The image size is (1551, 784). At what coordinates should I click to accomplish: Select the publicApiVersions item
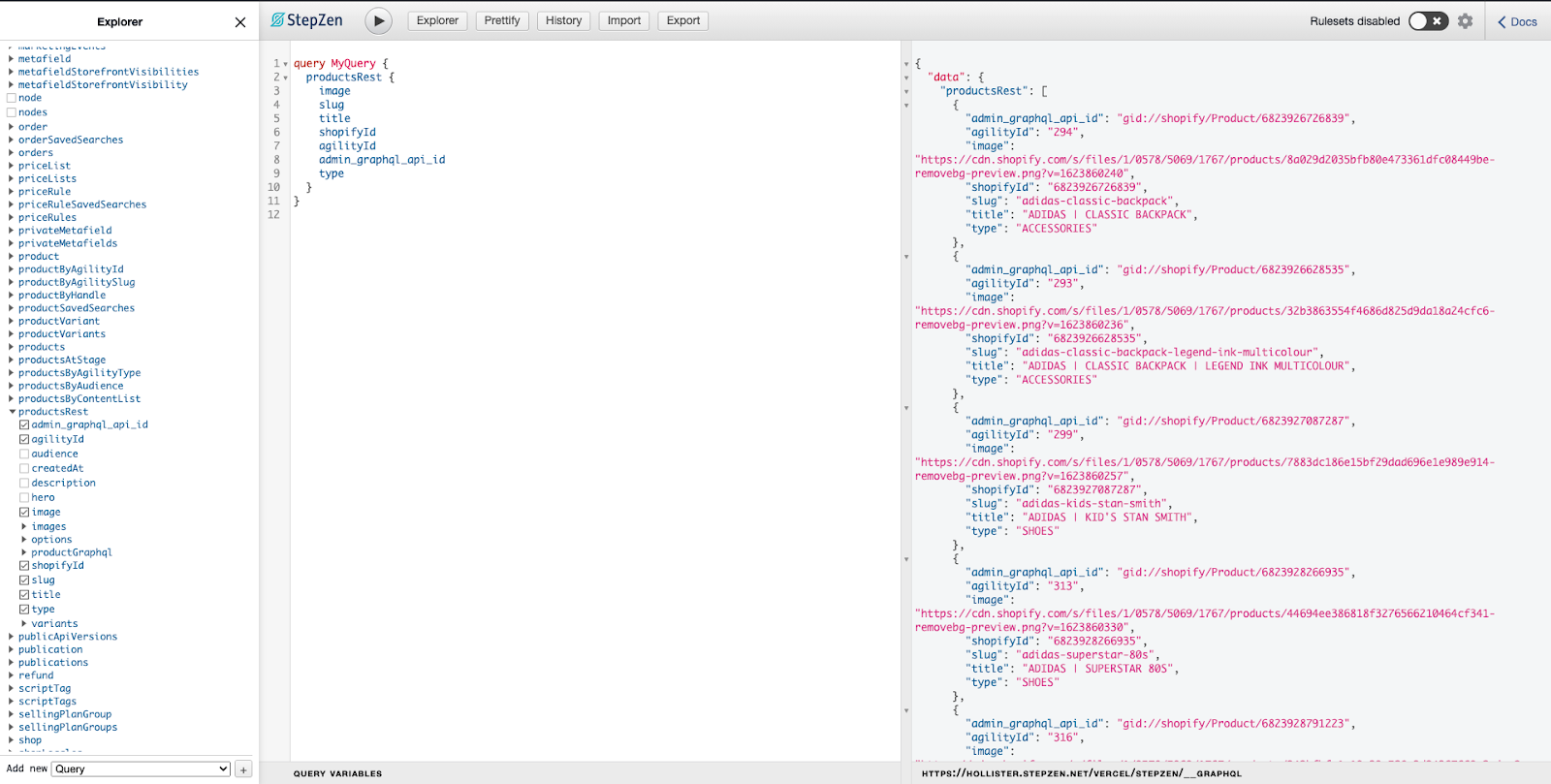(68, 637)
